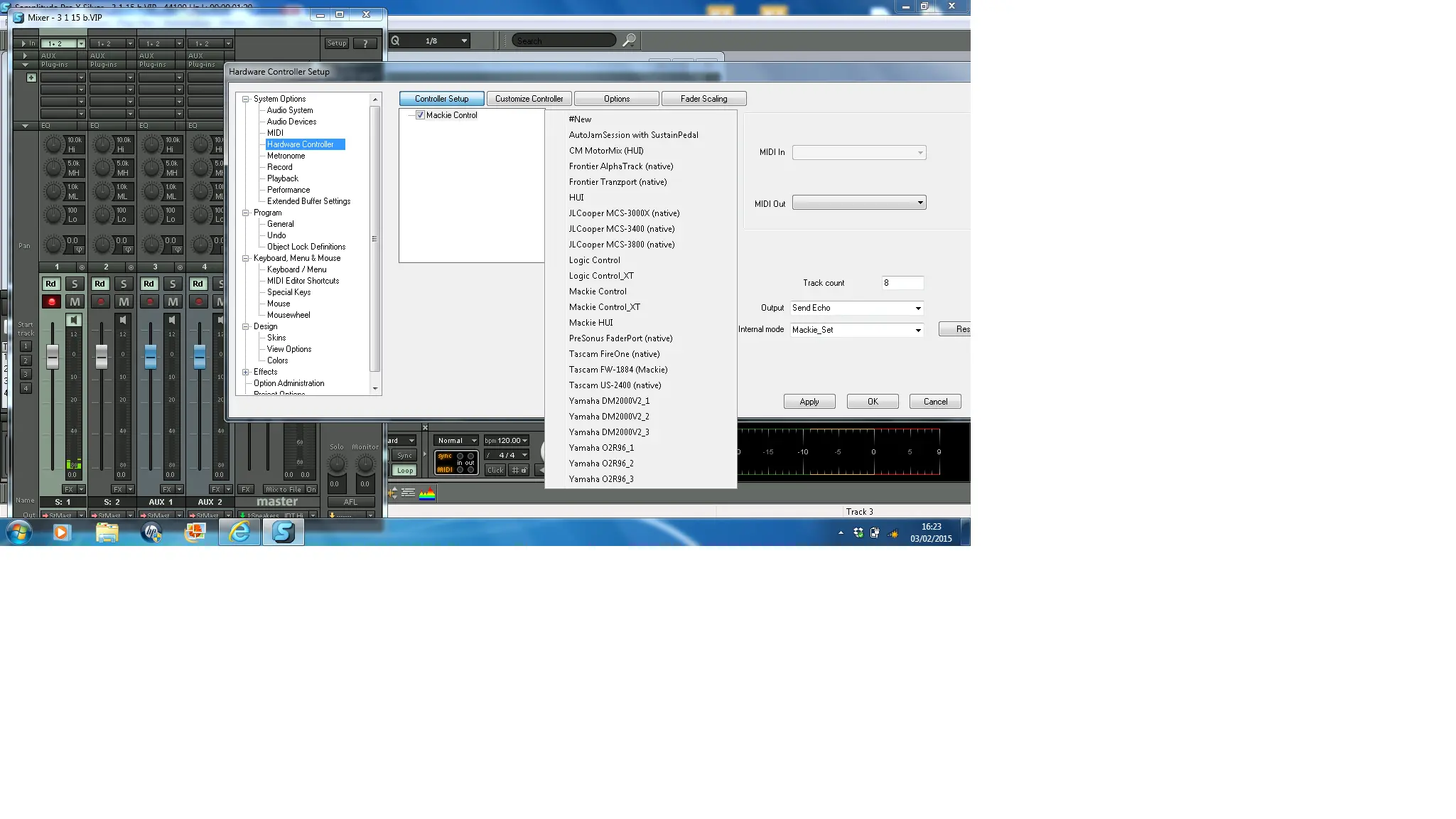Arm record on mixer channel 2

[x=100, y=302]
